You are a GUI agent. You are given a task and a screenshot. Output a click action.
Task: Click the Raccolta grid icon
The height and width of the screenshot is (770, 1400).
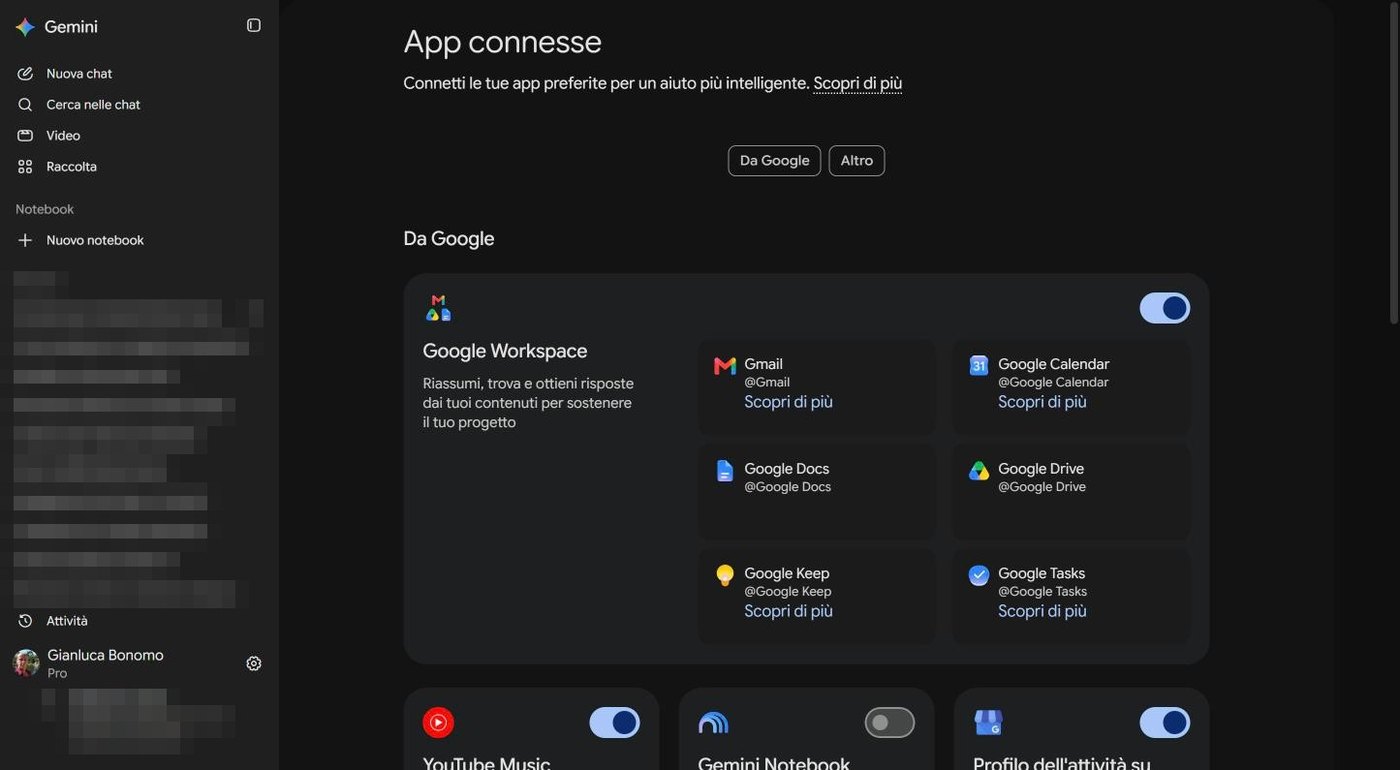[25, 167]
